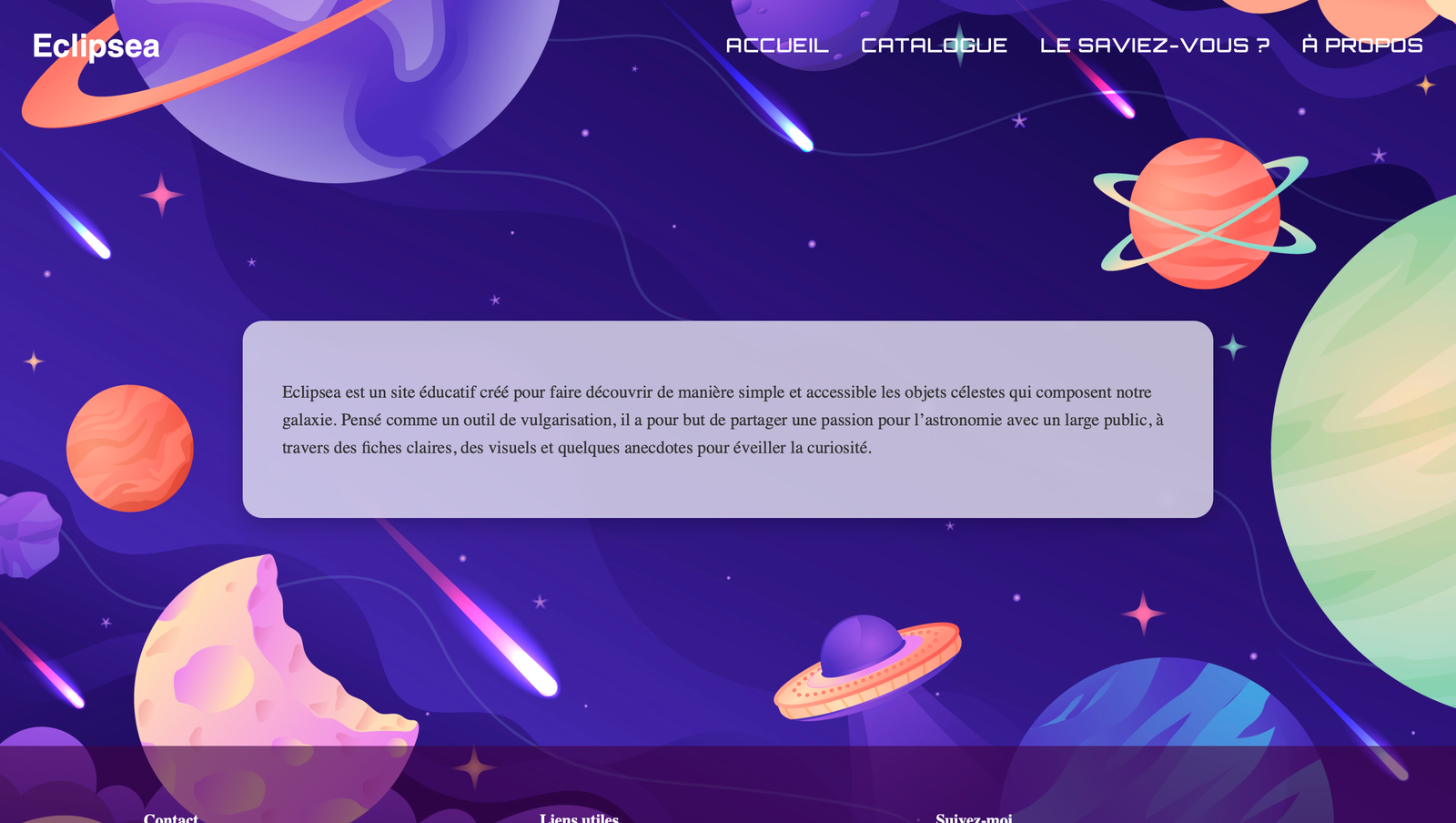The width and height of the screenshot is (1456, 823).
Task: Click the Suivez-moi footer heading
Action: tap(974, 818)
